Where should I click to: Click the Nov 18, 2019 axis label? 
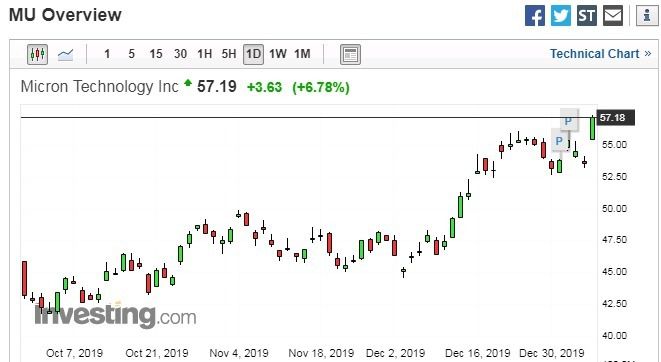(321, 353)
